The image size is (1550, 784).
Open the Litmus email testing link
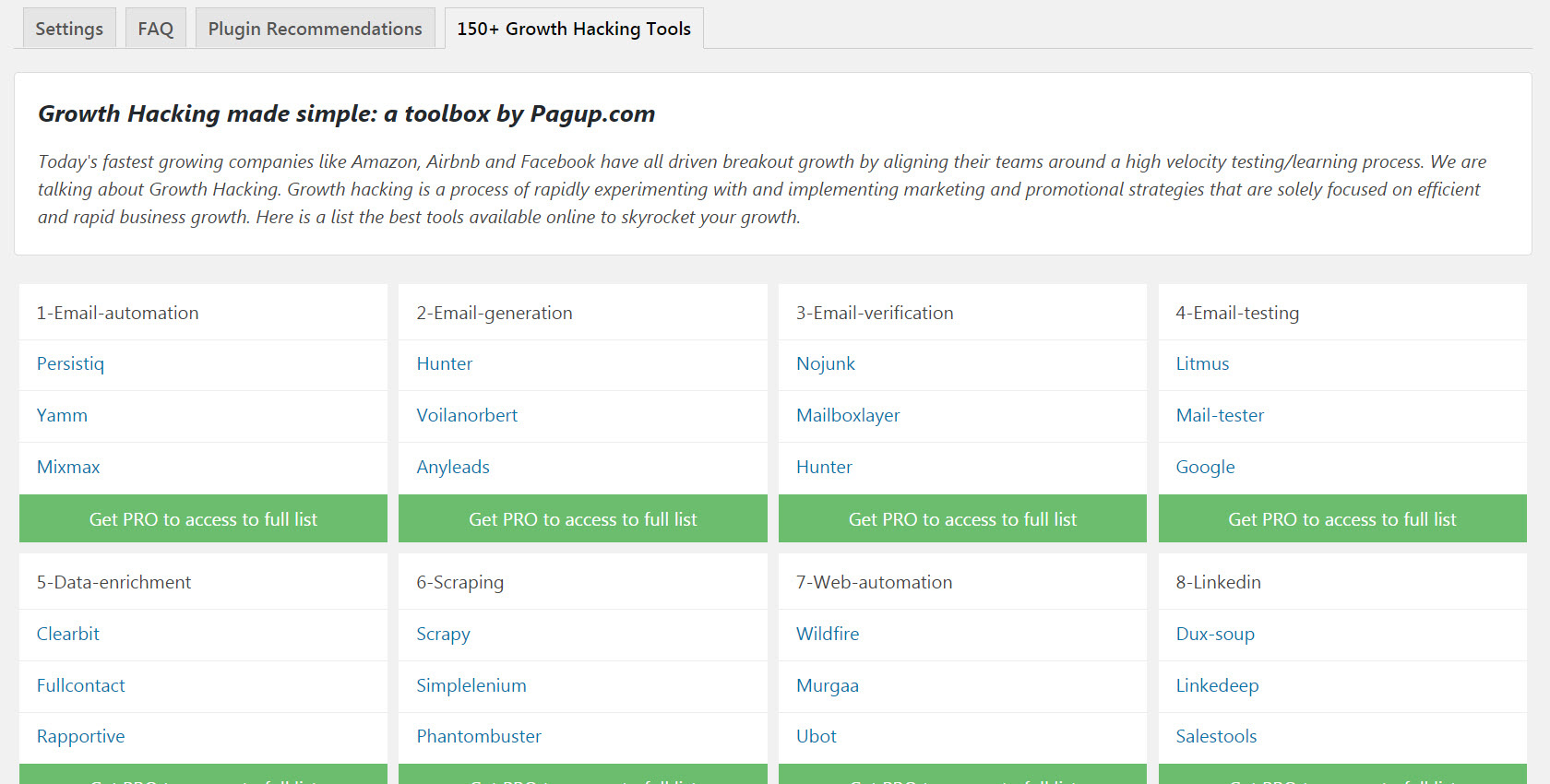click(1202, 363)
